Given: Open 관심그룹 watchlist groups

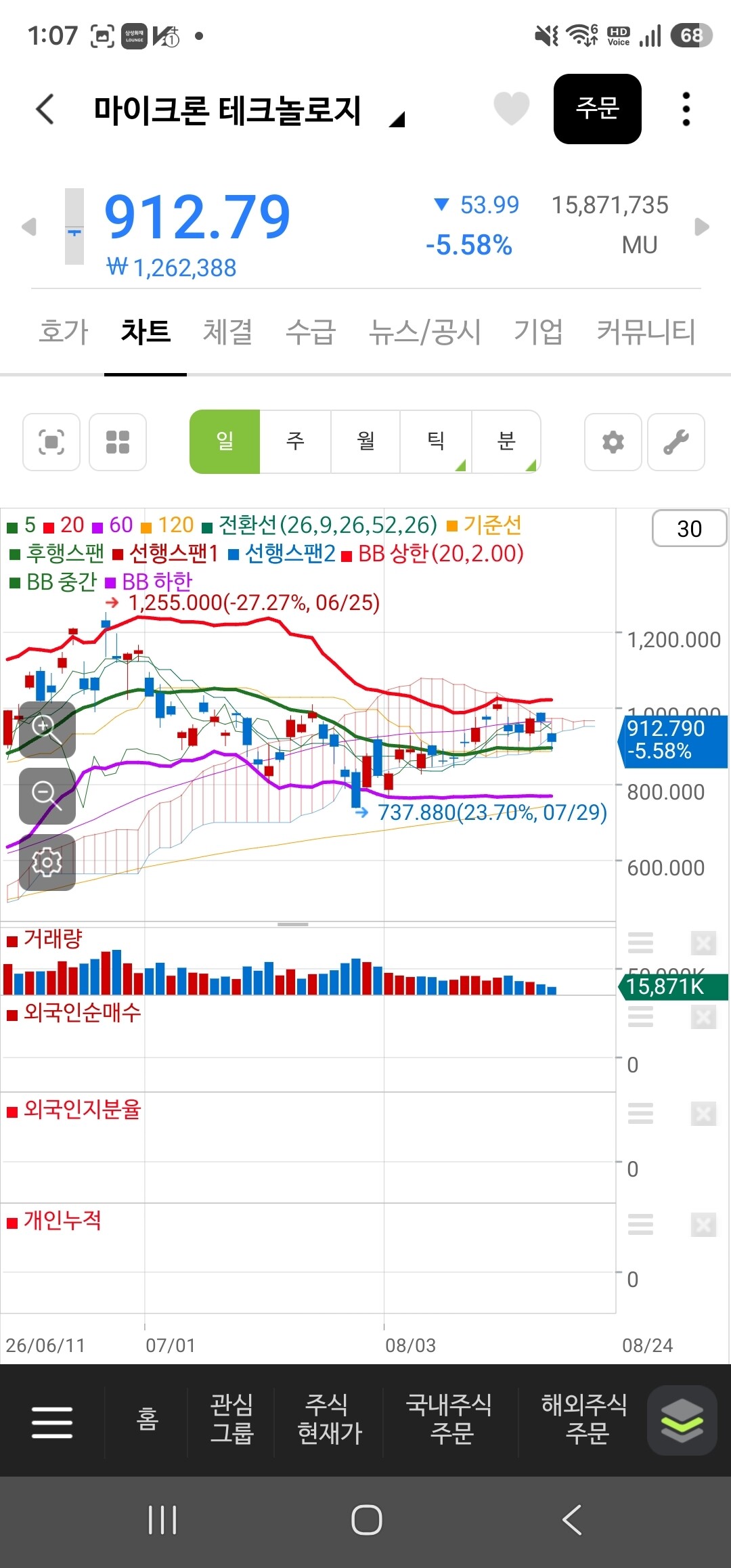Looking at the screenshot, I should [x=231, y=1419].
